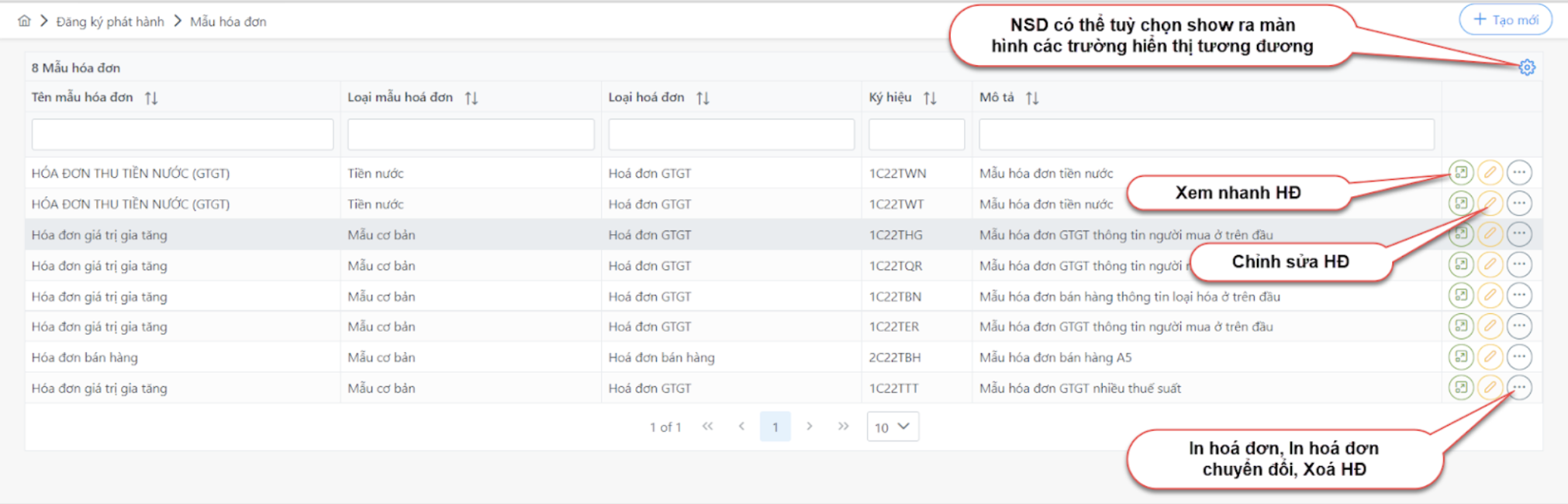Quick view invoice 1C22TWN row

pos(1461,172)
